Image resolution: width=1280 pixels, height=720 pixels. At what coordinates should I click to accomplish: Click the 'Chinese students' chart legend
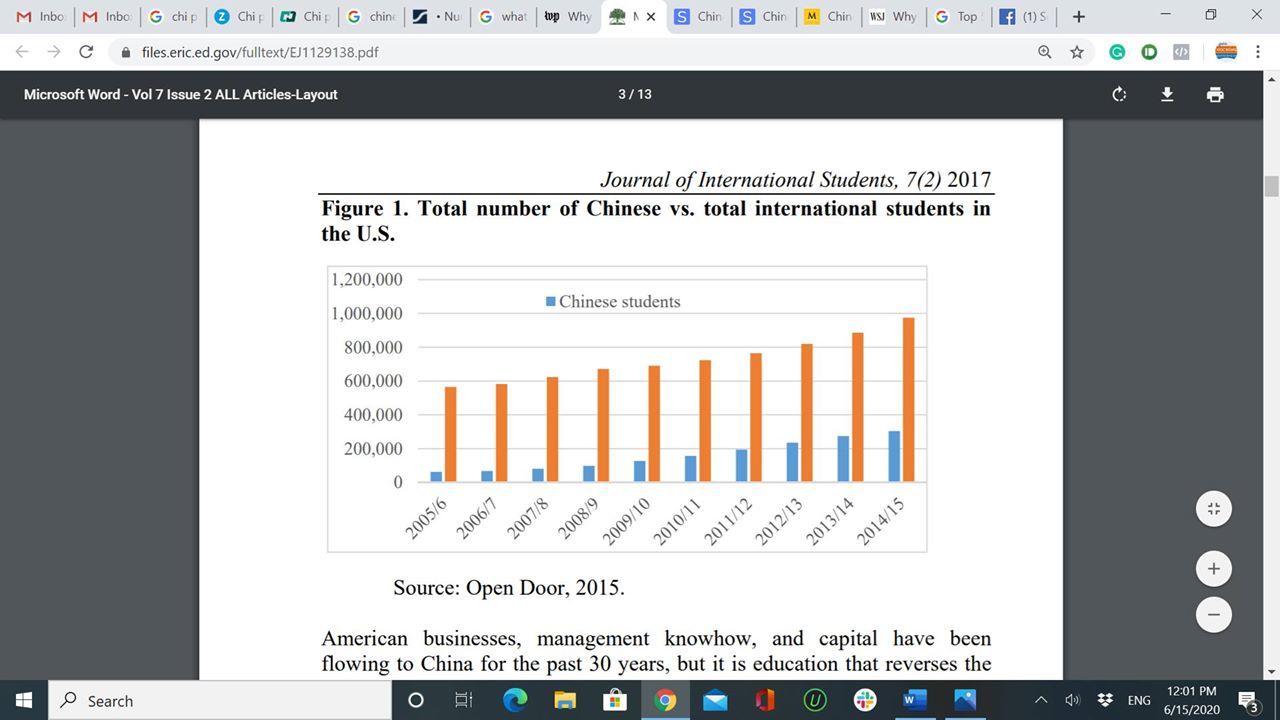(x=613, y=301)
